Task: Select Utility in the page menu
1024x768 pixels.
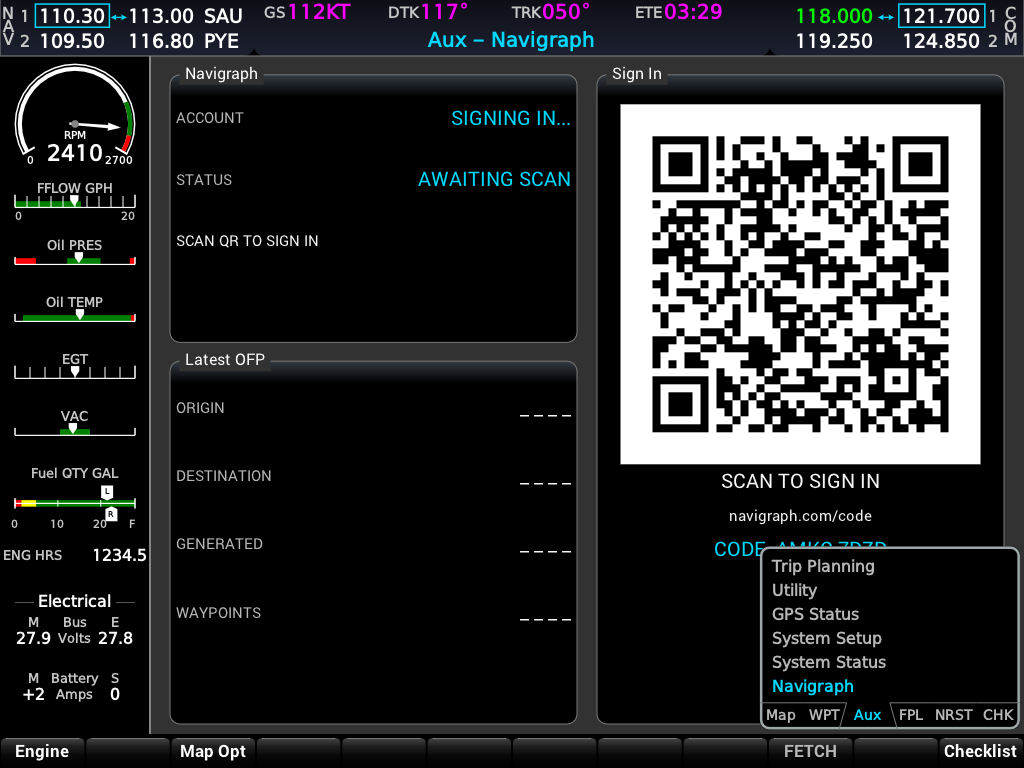Action: click(794, 590)
